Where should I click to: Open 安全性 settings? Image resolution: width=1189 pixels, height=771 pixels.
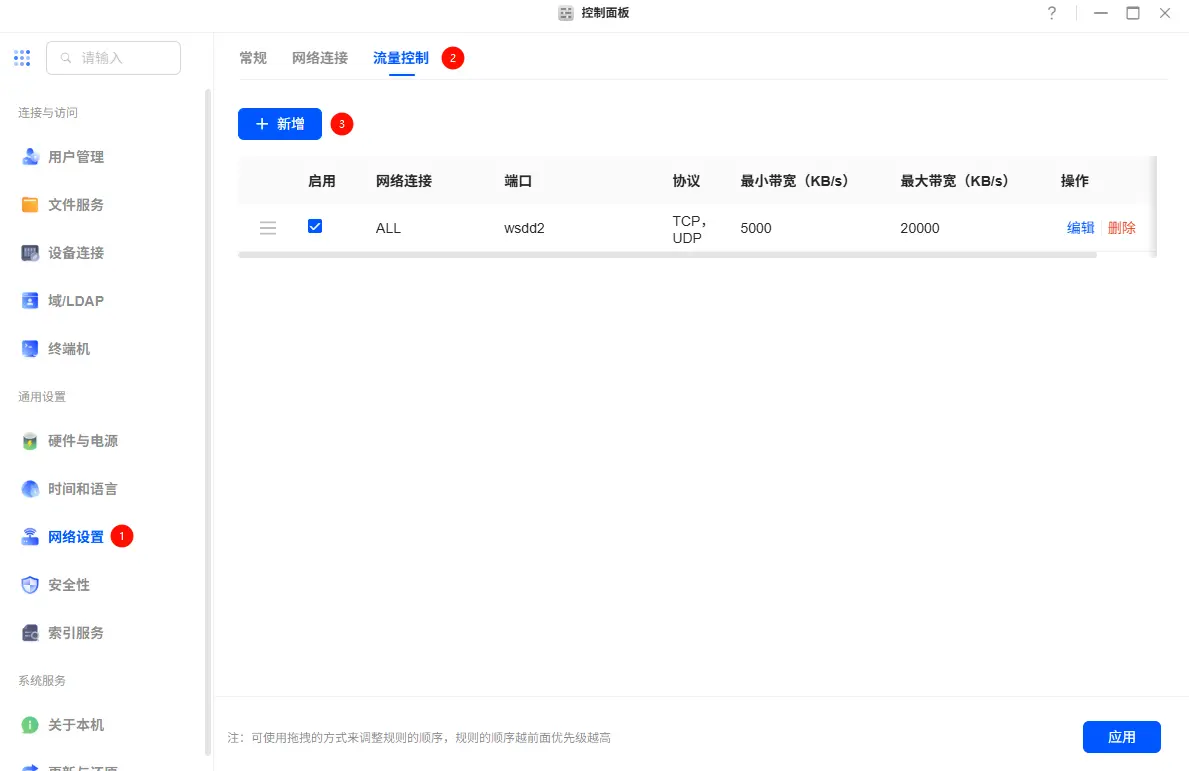coord(69,585)
